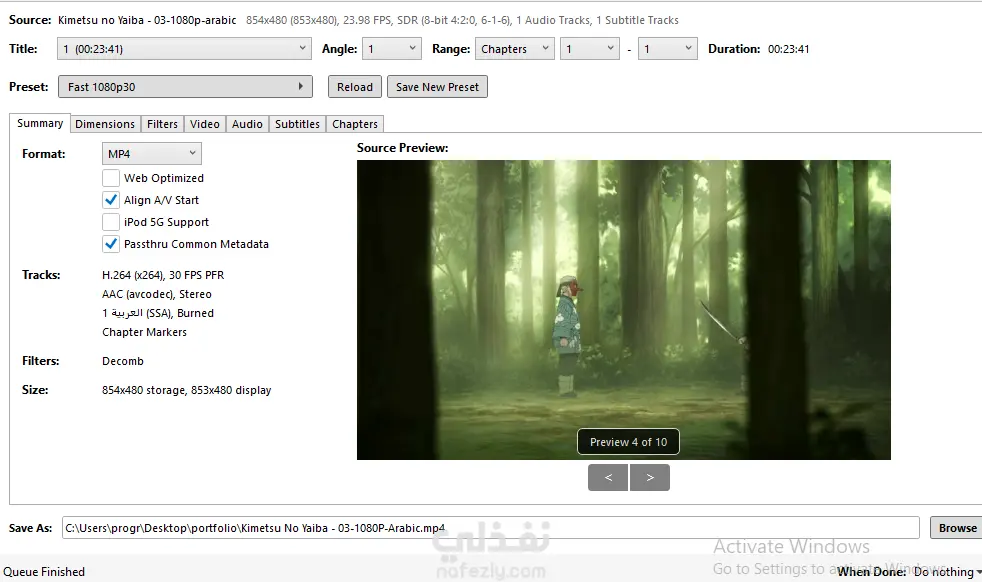Screen dimensions: 982x582
Task: Click the SSA Burned subtitle track text
Action: 158,313
